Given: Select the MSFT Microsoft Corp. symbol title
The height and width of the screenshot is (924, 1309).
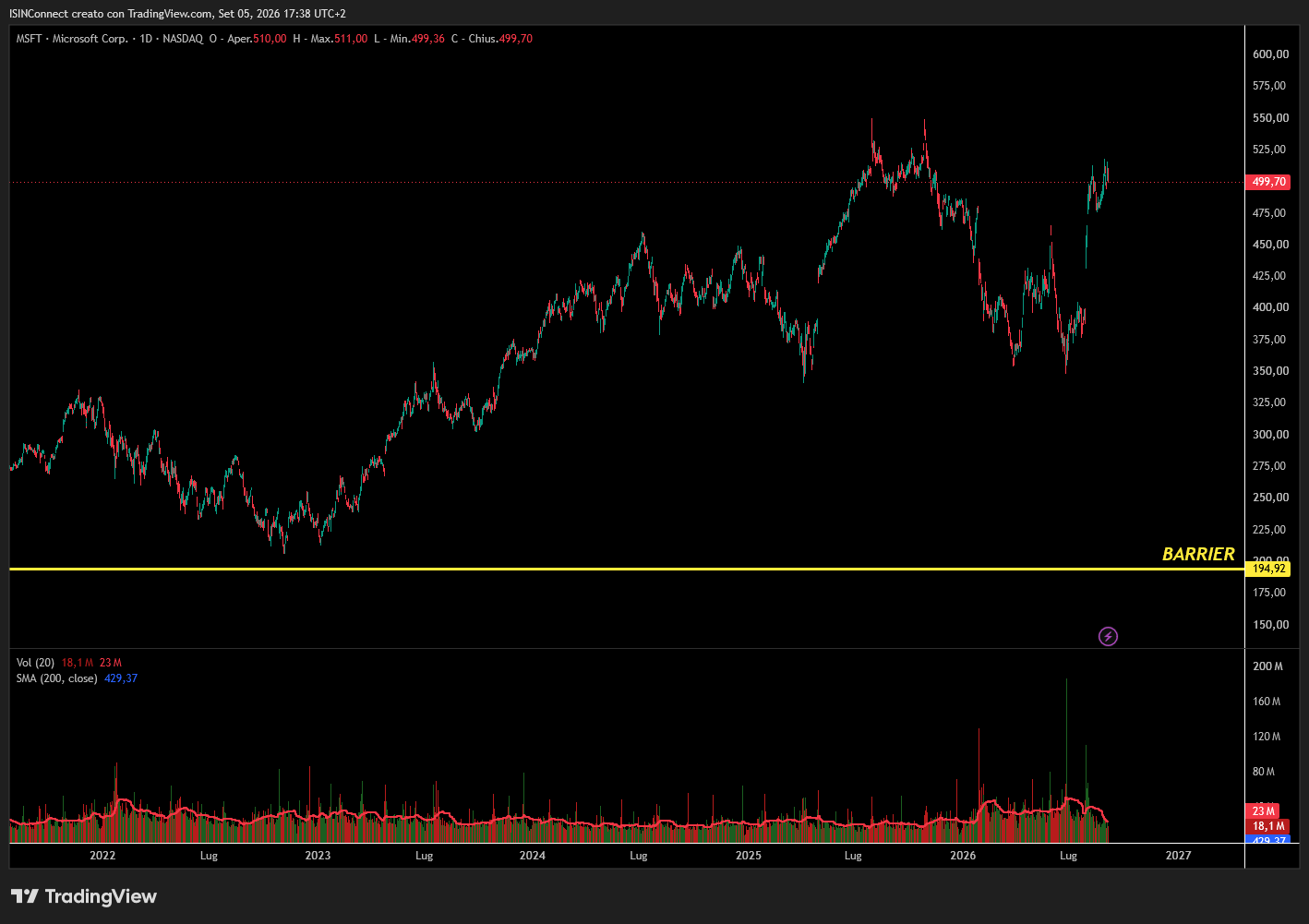Looking at the screenshot, I should pyautogui.click(x=72, y=39).
